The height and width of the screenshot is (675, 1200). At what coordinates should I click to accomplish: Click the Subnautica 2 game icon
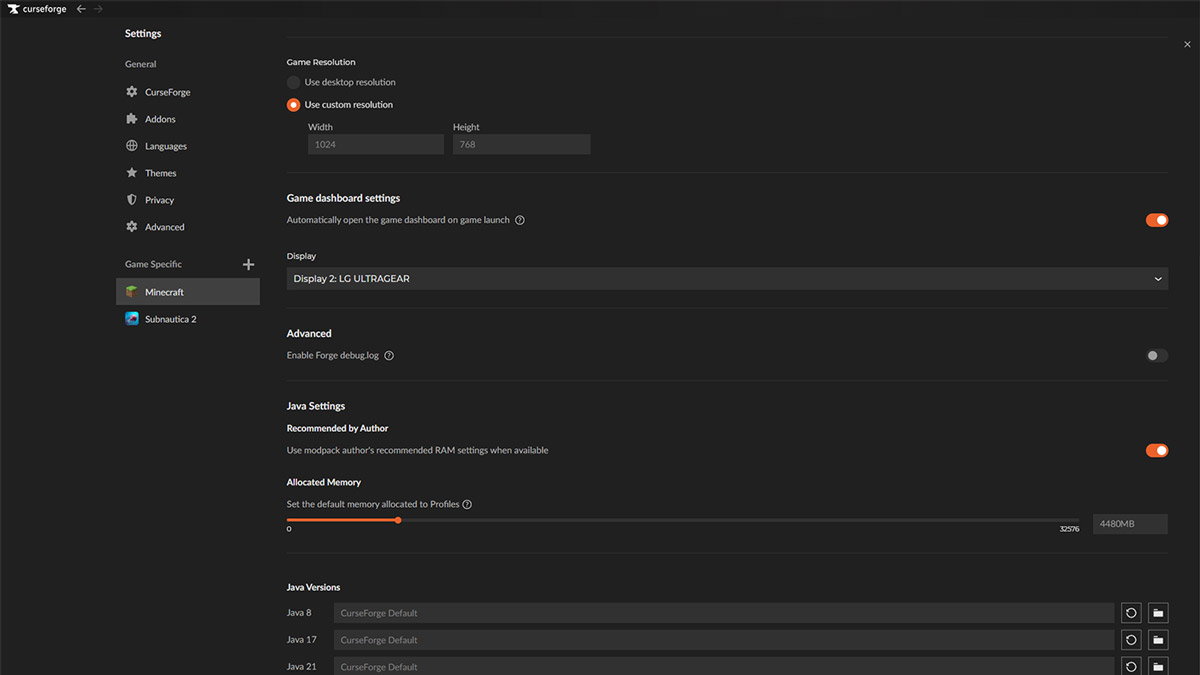click(x=132, y=319)
